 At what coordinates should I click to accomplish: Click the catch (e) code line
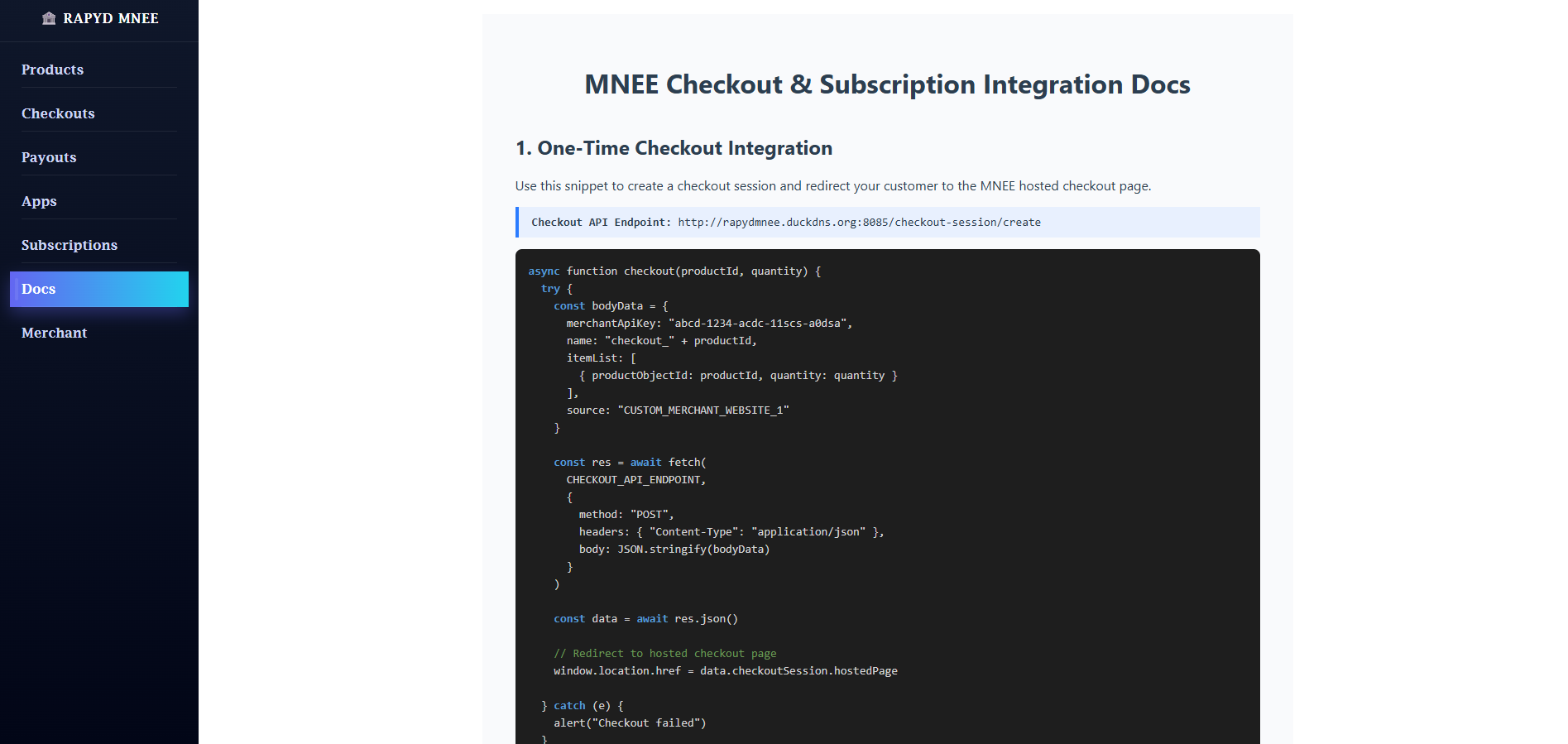click(x=583, y=706)
